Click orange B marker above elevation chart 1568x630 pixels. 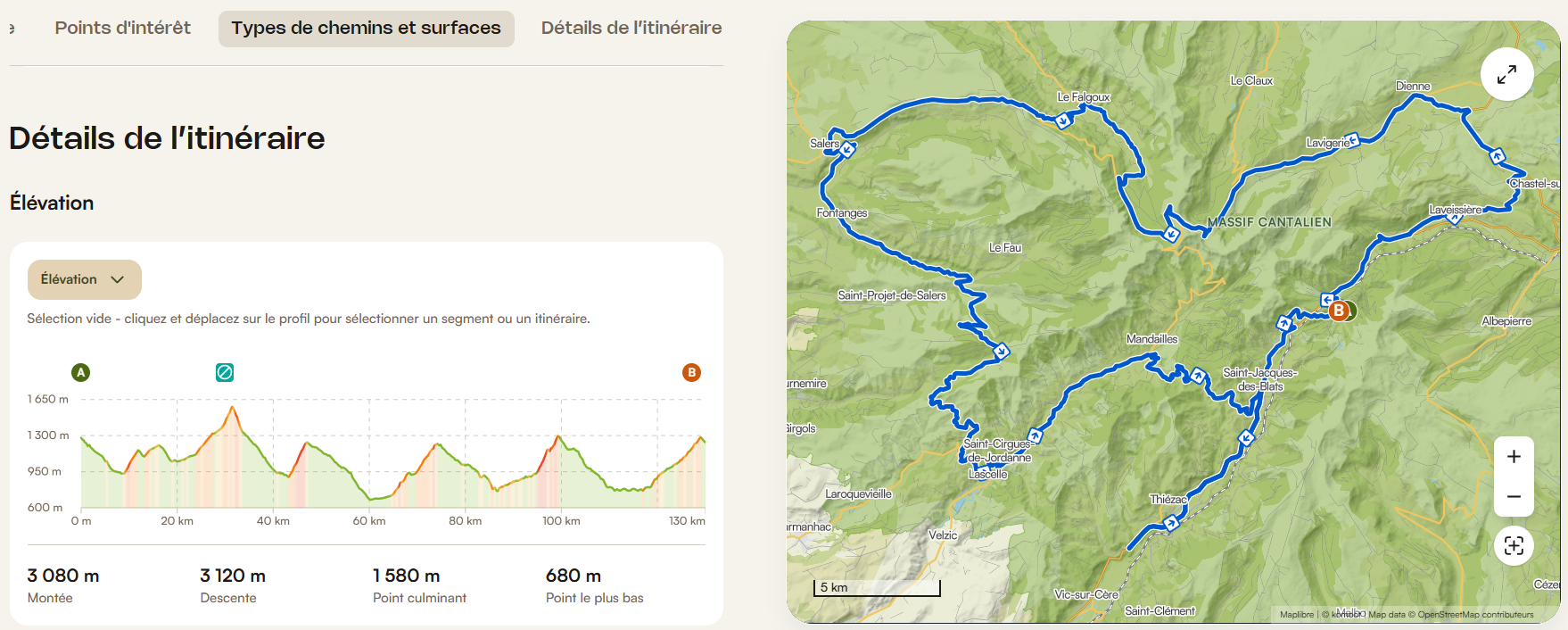[691, 372]
